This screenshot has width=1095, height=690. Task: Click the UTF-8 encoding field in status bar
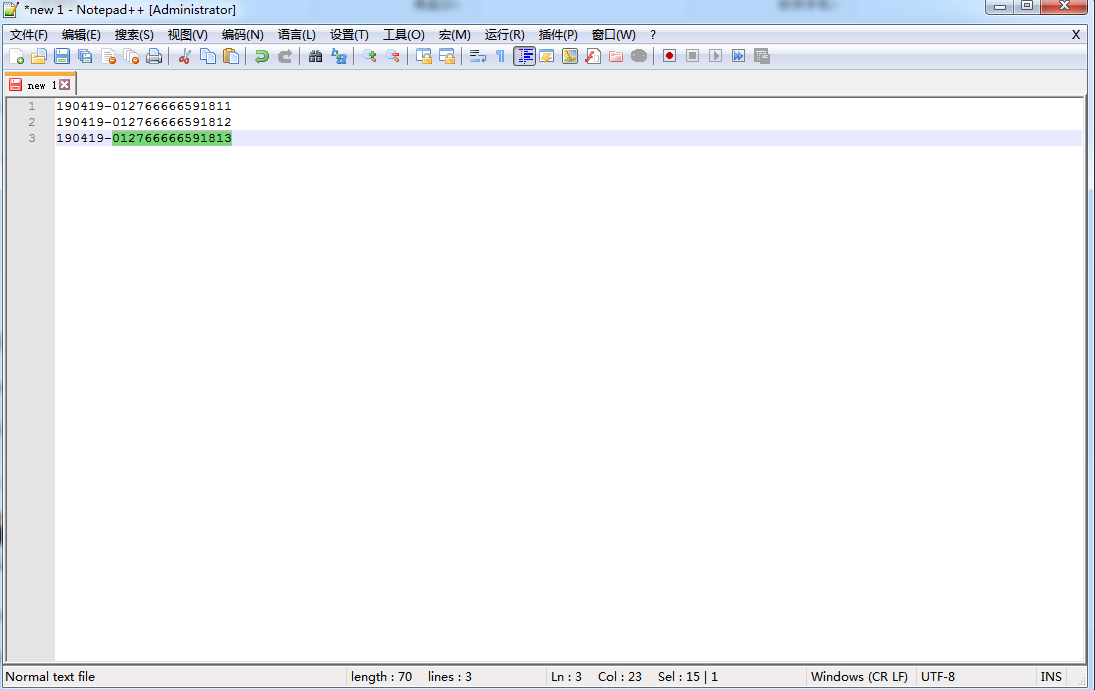coord(938,677)
